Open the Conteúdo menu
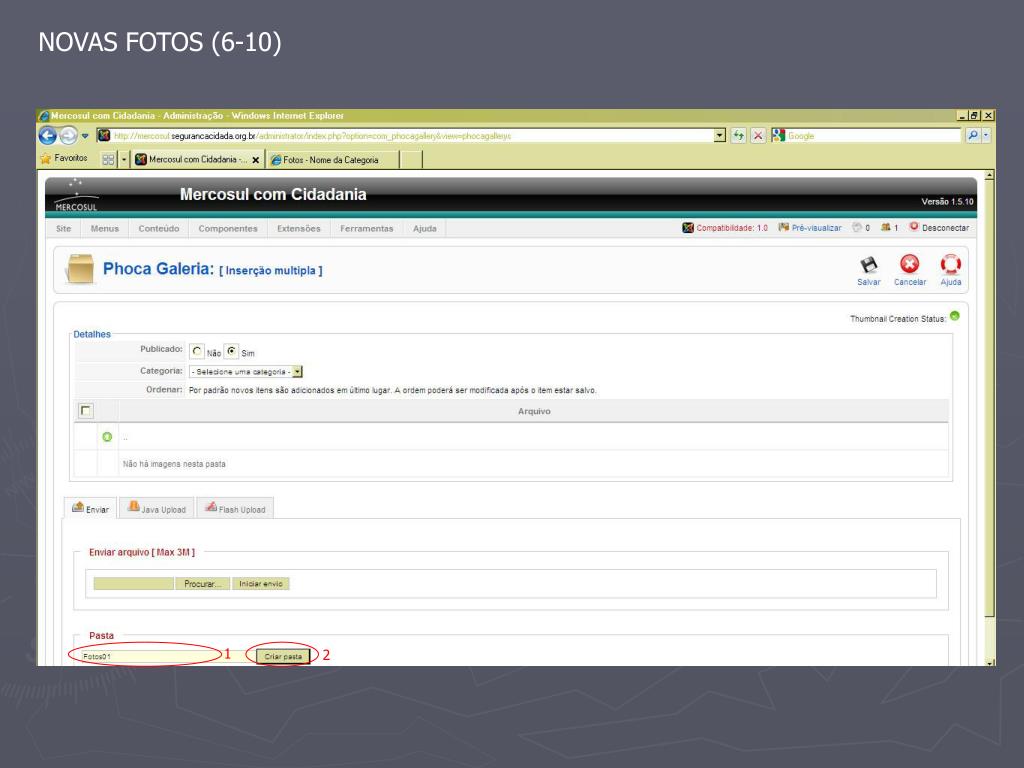Image resolution: width=1024 pixels, height=768 pixels. coord(159,229)
